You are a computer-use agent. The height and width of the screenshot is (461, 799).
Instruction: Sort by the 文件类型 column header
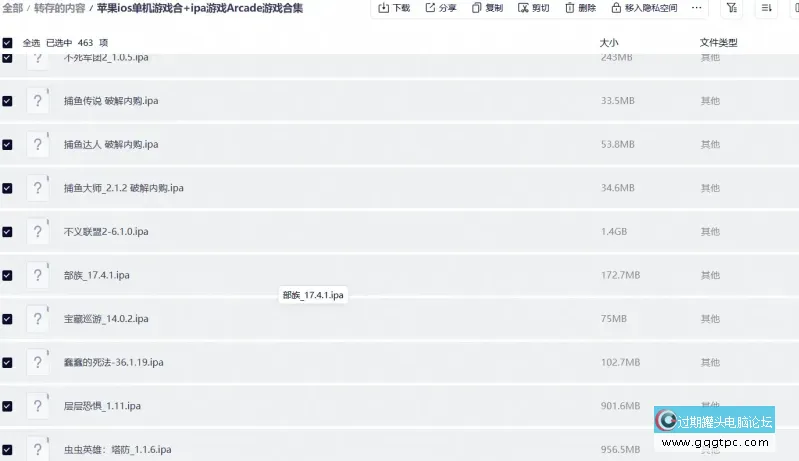coord(718,43)
